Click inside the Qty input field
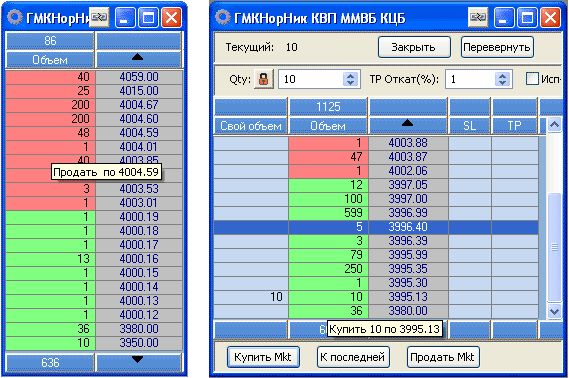Viewport: 569px width, 378px height. tap(311, 79)
